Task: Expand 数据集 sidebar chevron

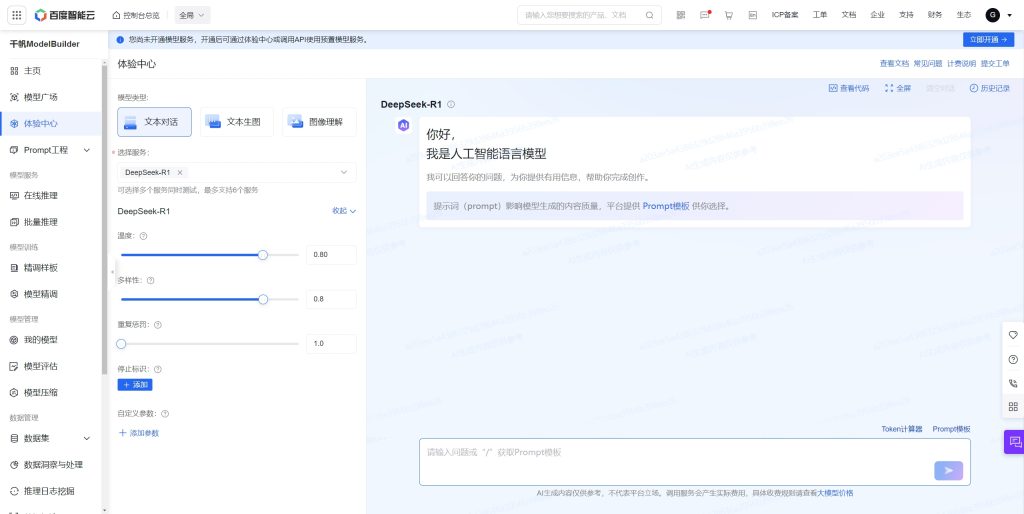Action: tap(87, 438)
